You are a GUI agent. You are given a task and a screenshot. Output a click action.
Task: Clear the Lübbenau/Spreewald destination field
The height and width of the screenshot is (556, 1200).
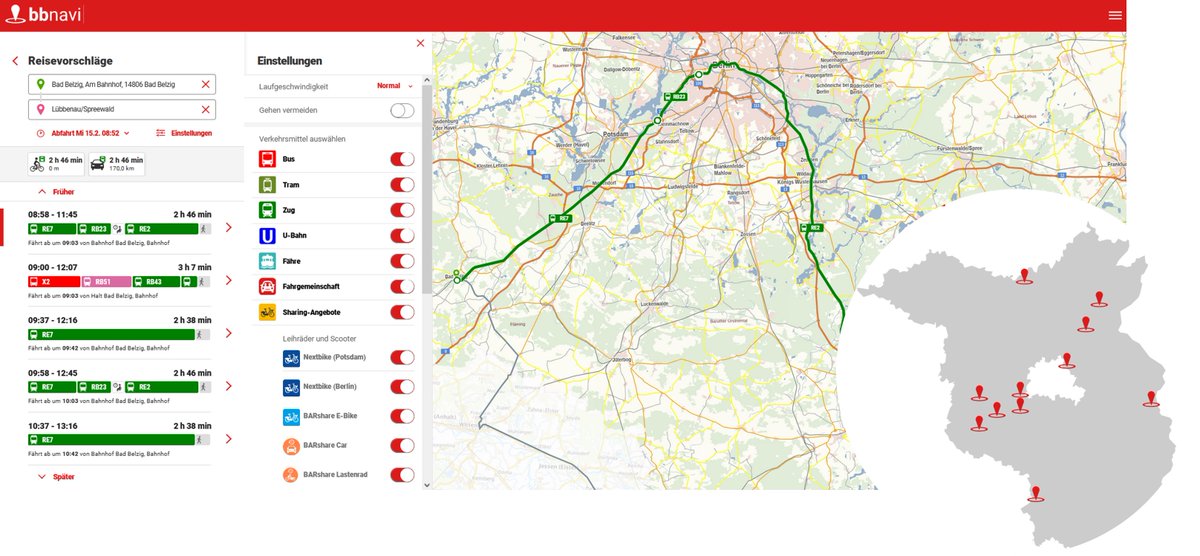point(206,109)
